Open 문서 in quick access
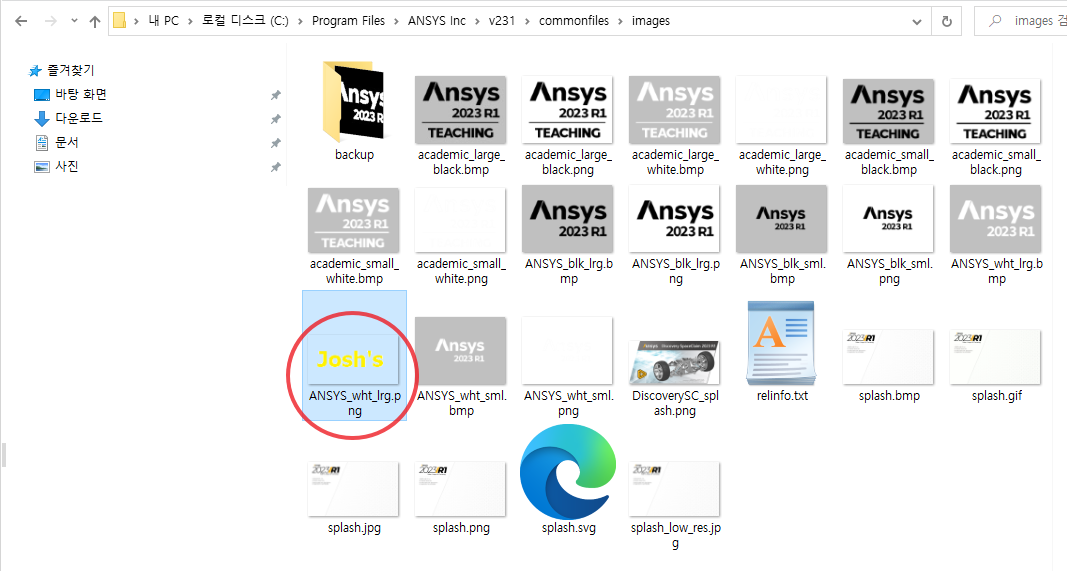This screenshot has height=571, width=1067. 67,142
